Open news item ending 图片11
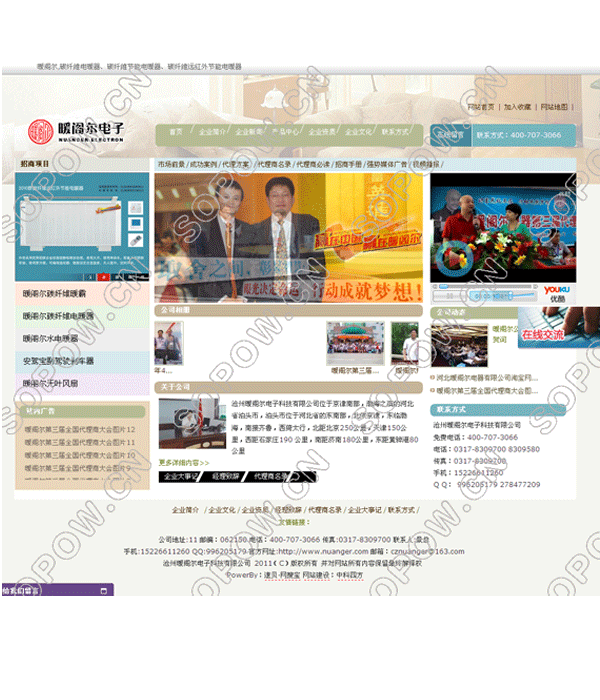600x700 pixels. point(79,442)
